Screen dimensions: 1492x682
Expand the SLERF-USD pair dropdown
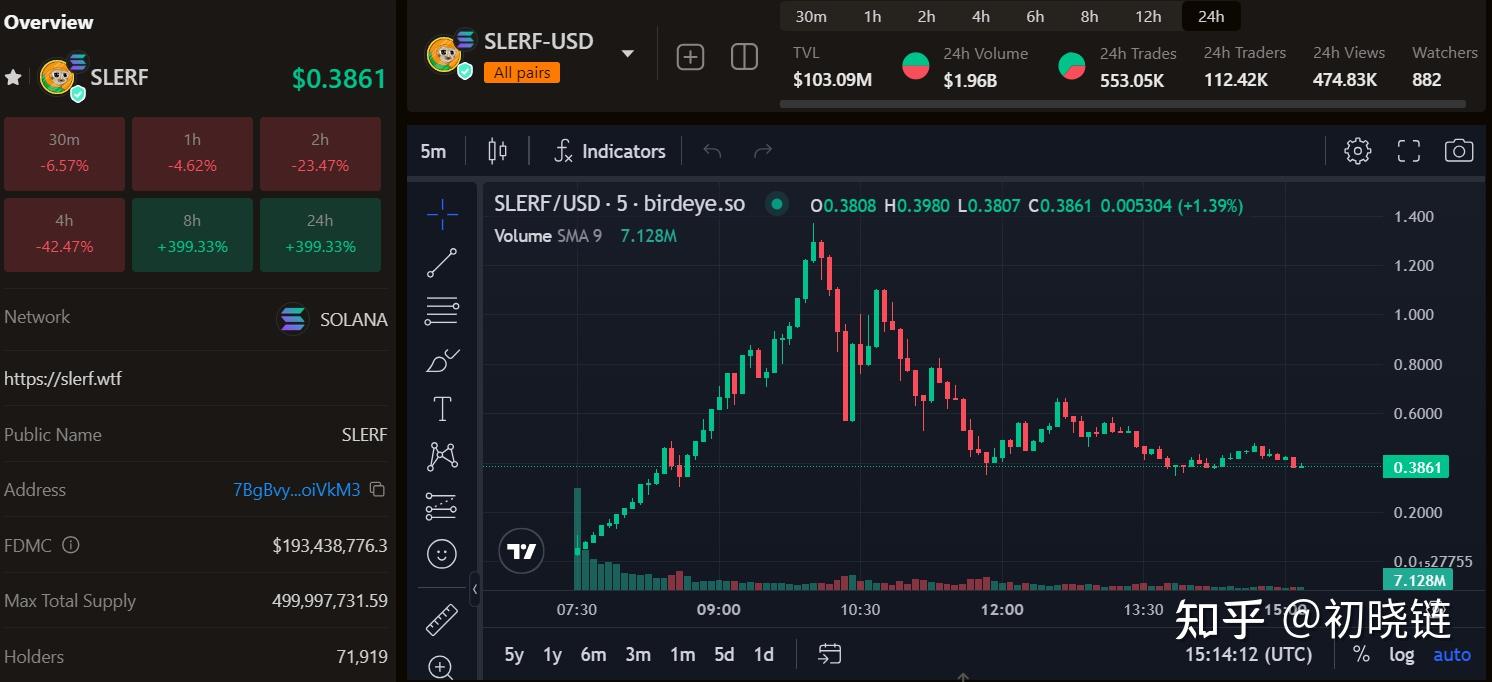tap(628, 53)
